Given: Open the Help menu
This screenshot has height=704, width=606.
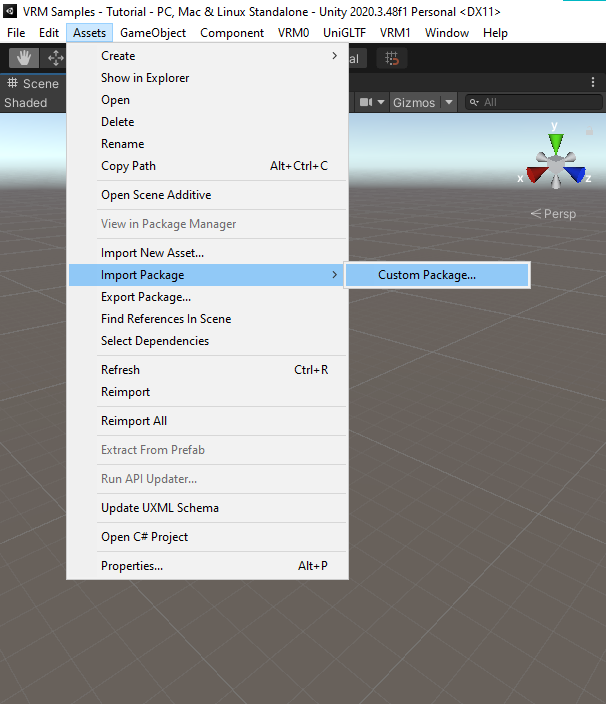Looking at the screenshot, I should tap(495, 33).
